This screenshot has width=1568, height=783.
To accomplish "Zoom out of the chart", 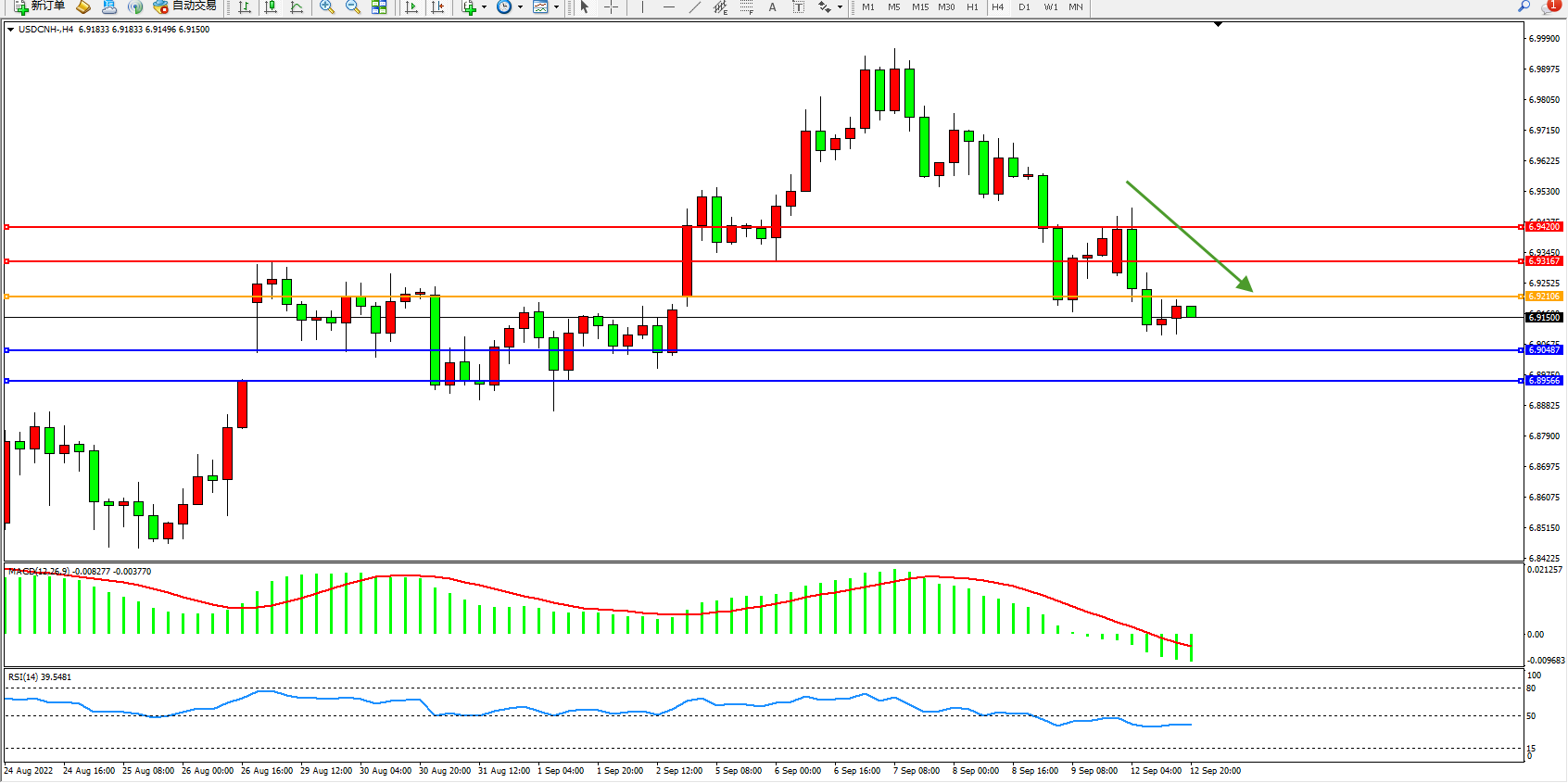I will [x=353, y=6].
